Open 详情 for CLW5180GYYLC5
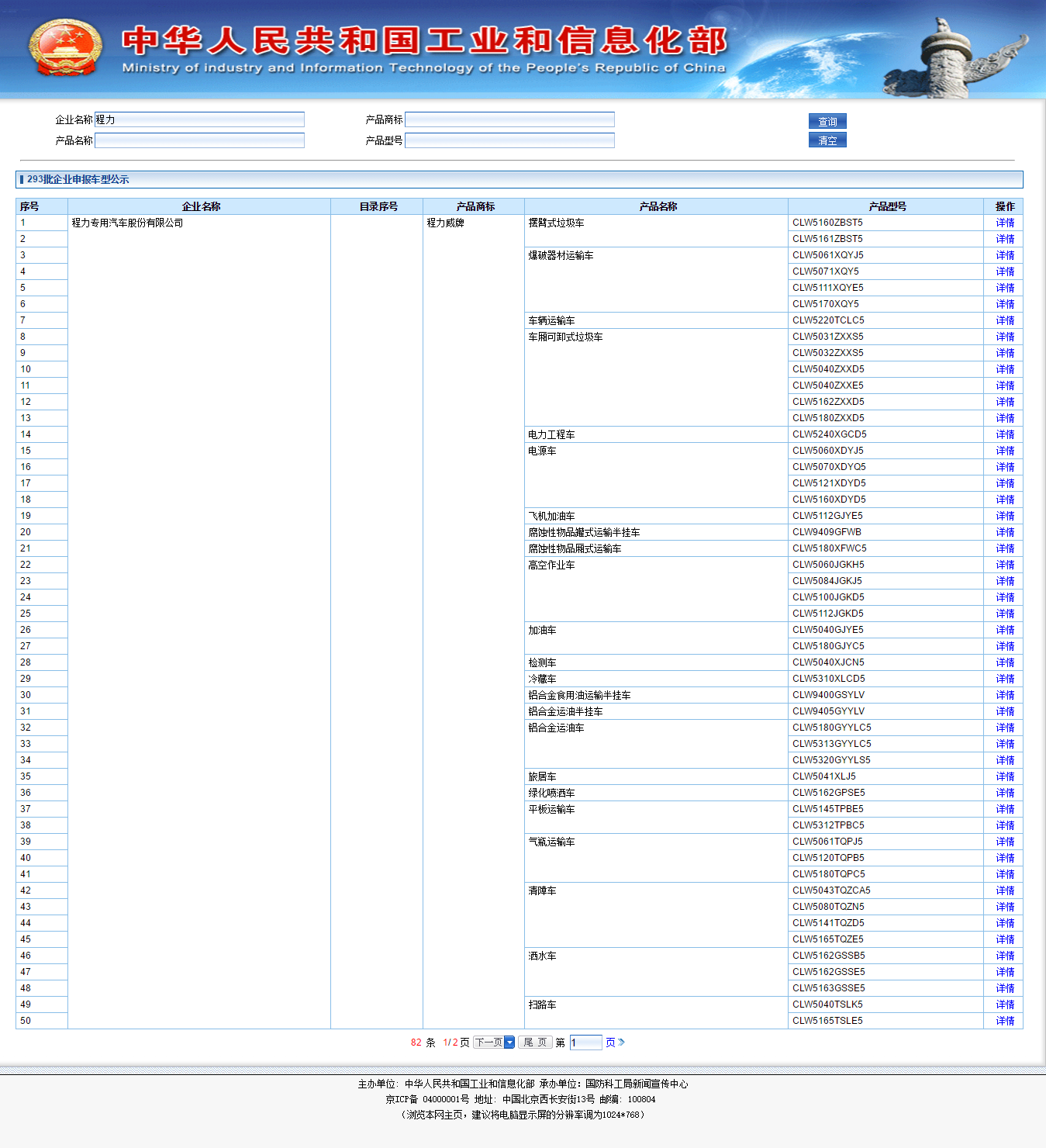Image resolution: width=1046 pixels, height=1148 pixels. [1005, 728]
